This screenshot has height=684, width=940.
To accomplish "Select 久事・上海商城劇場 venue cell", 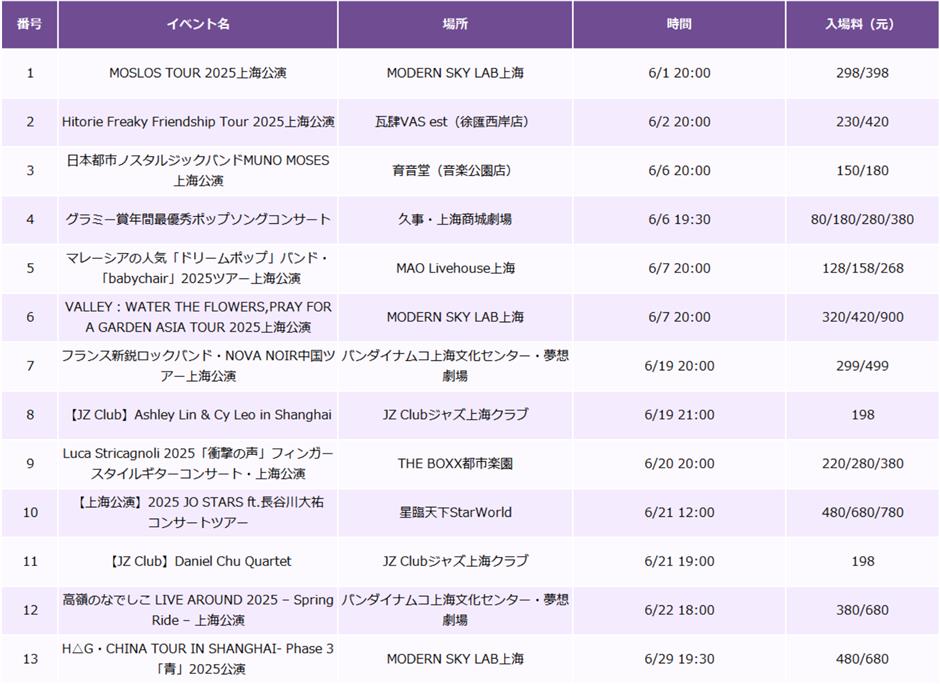I will (455, 219).
